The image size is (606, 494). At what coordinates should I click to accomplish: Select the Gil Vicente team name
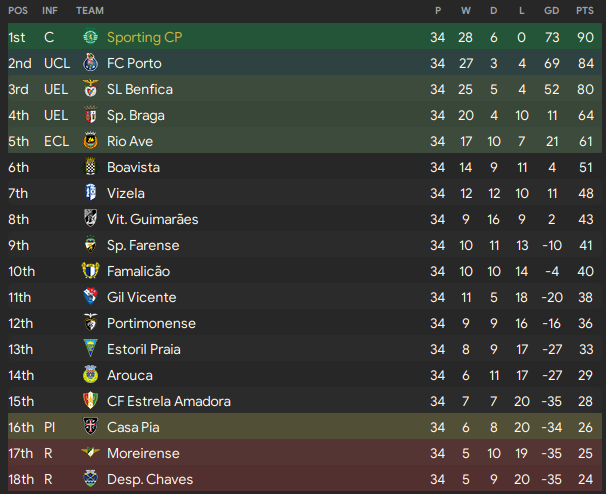141,297
